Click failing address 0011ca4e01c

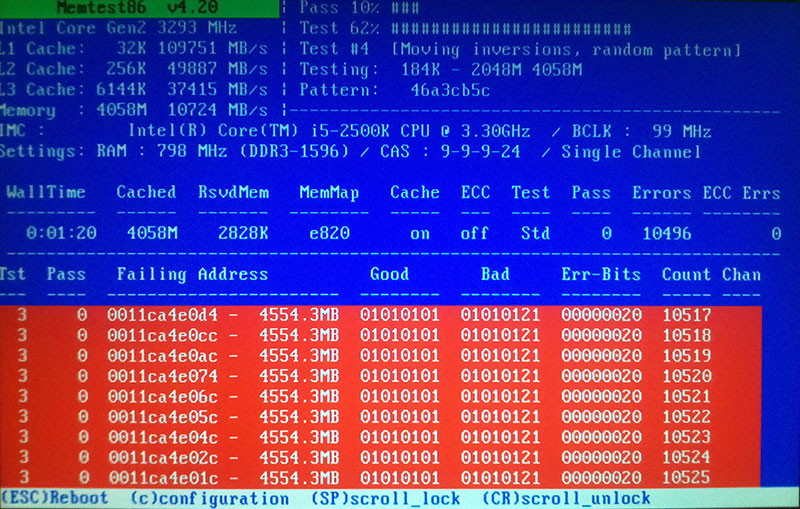pos(162,478)
